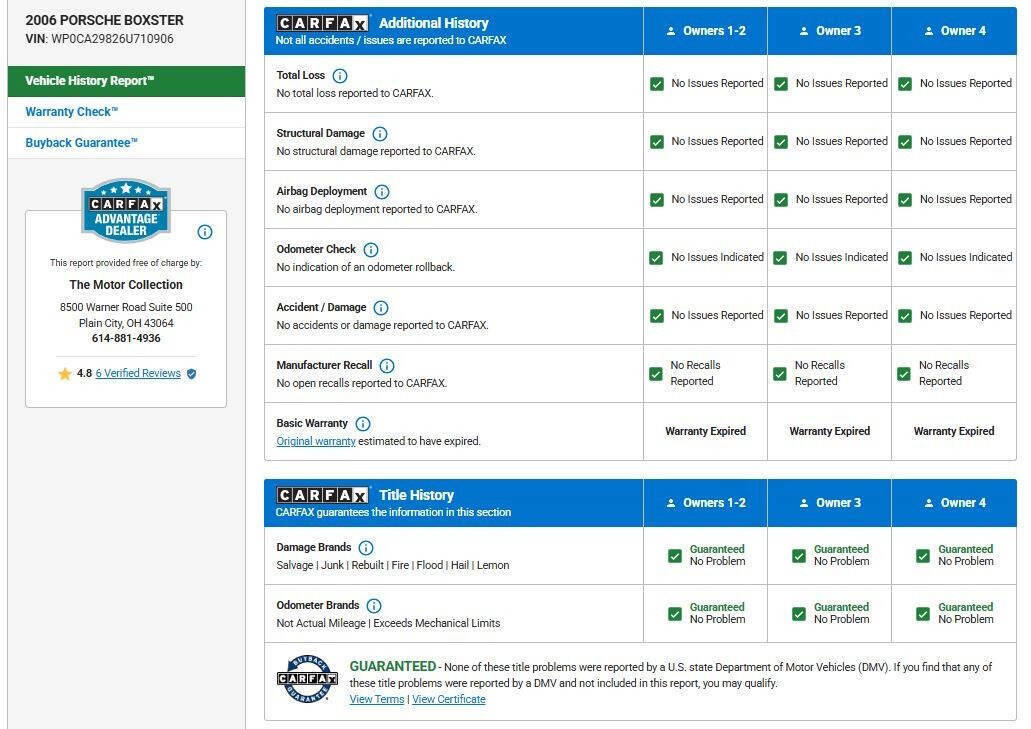Viewport: 1031px width, 729px height.
Task: Open the 6 Verified Reviews link
Action: pos(138,373)
